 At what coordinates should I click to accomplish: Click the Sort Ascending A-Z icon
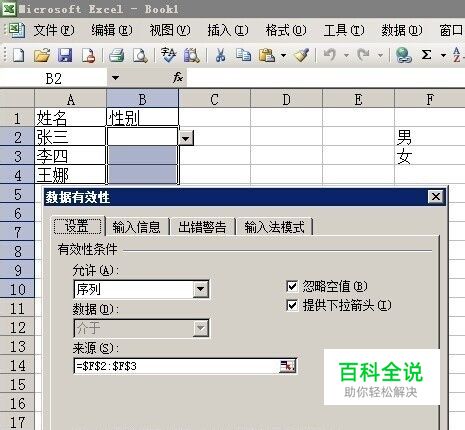[457, 55]
